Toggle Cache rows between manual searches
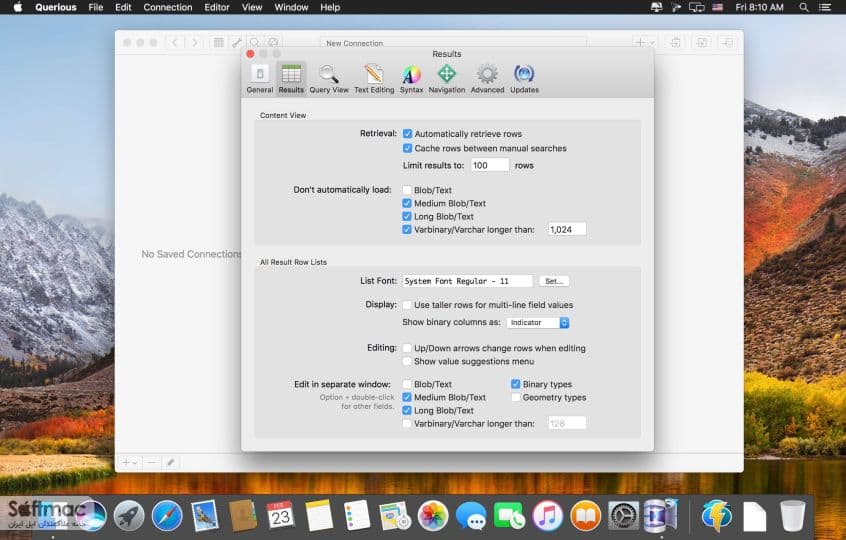Viewport: 846px width, 540px height. pos(407,148)
